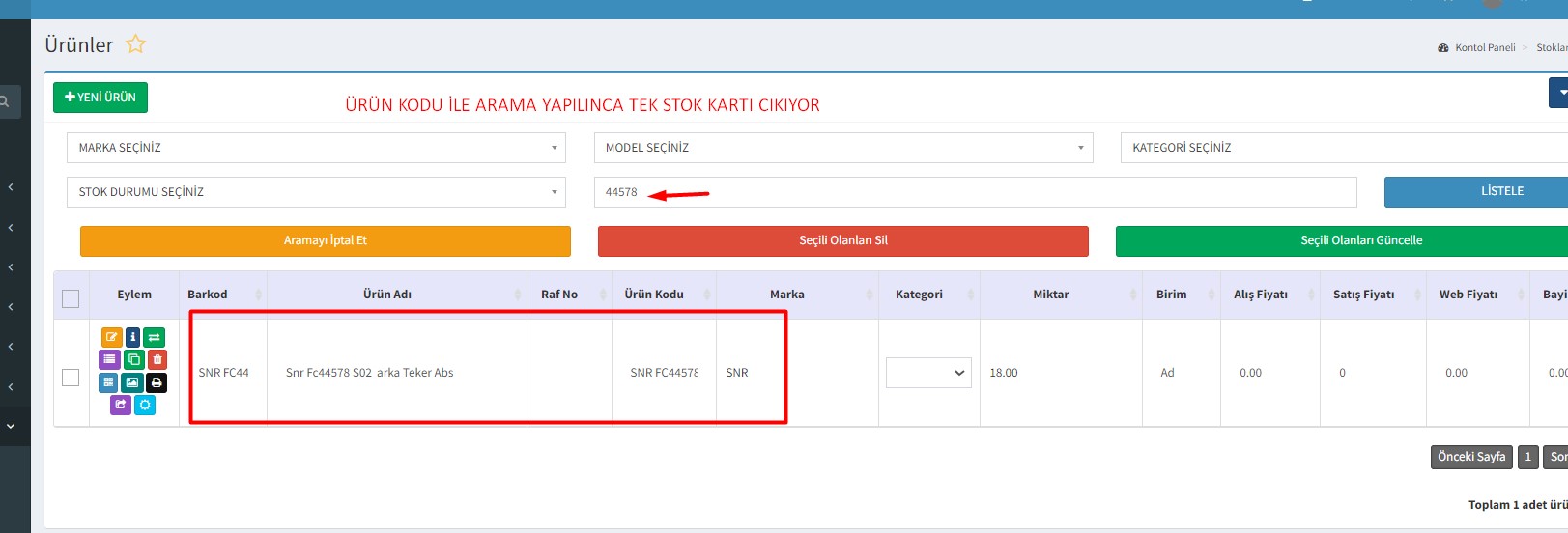Open product info with the blue 'i' icon
1568x533 pixels.
[133, 337]
